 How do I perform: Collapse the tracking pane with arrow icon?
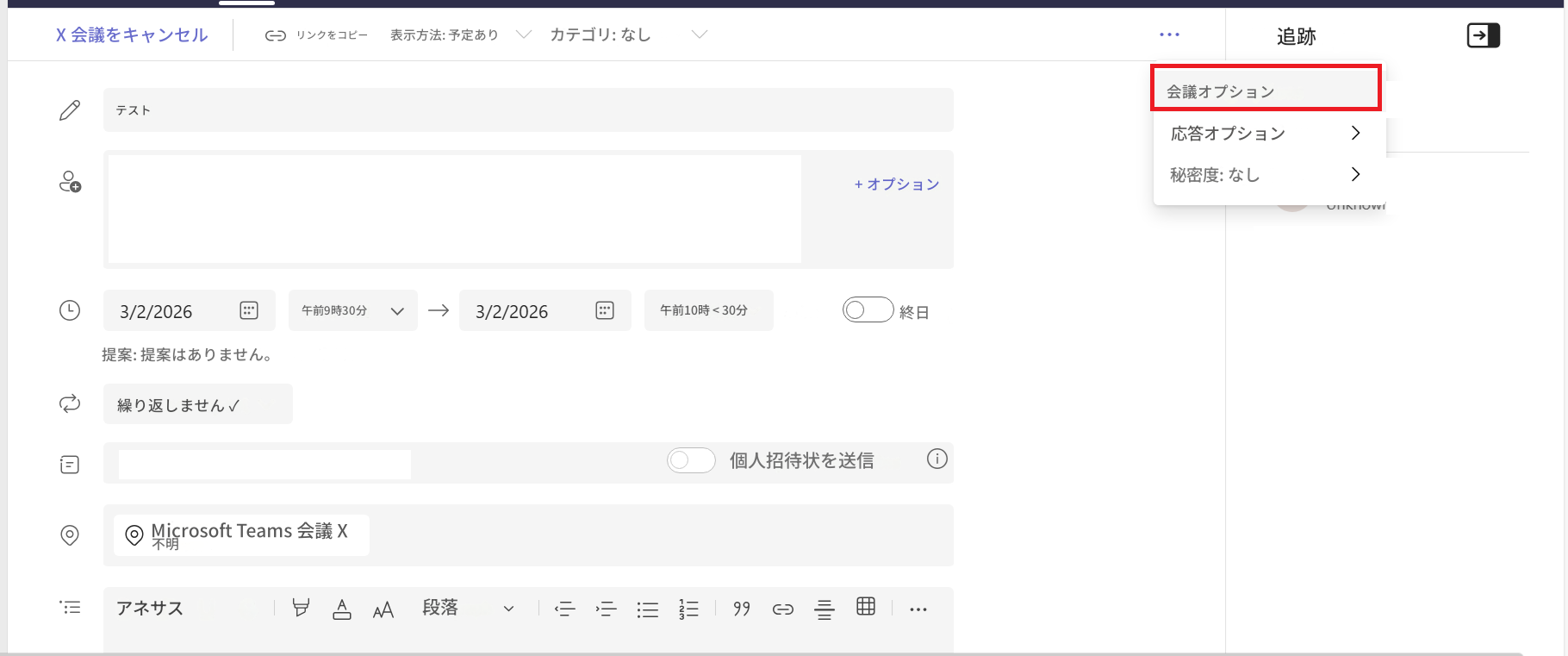(x=1483, y=35)
